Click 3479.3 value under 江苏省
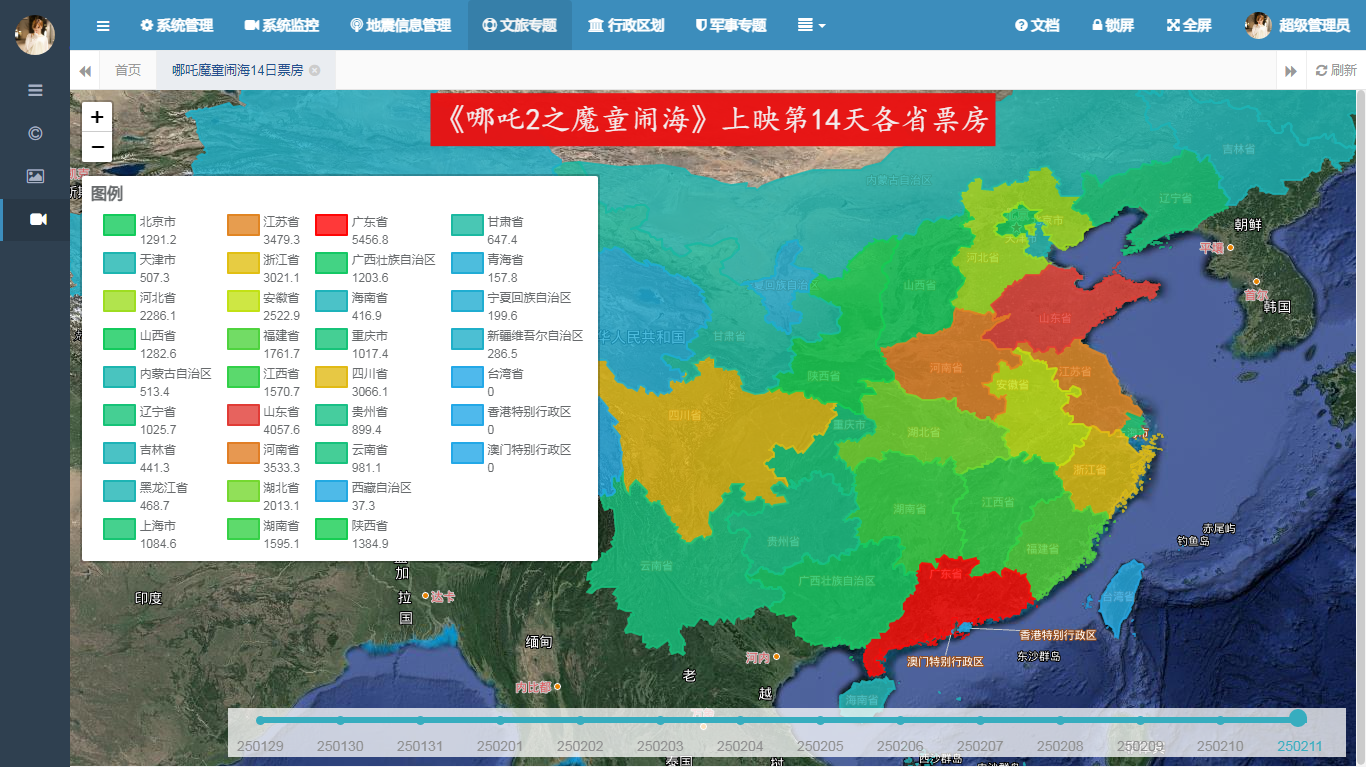 click(281, 240)
